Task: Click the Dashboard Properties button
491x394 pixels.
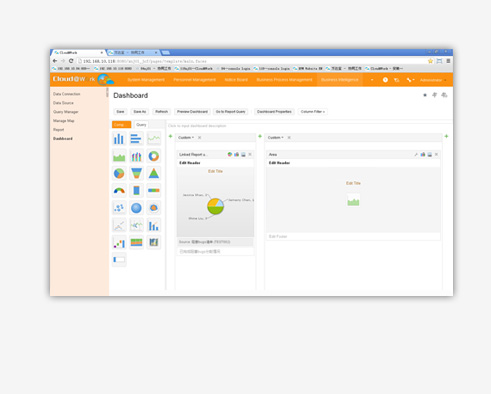Action: click(x=274, y=112)
